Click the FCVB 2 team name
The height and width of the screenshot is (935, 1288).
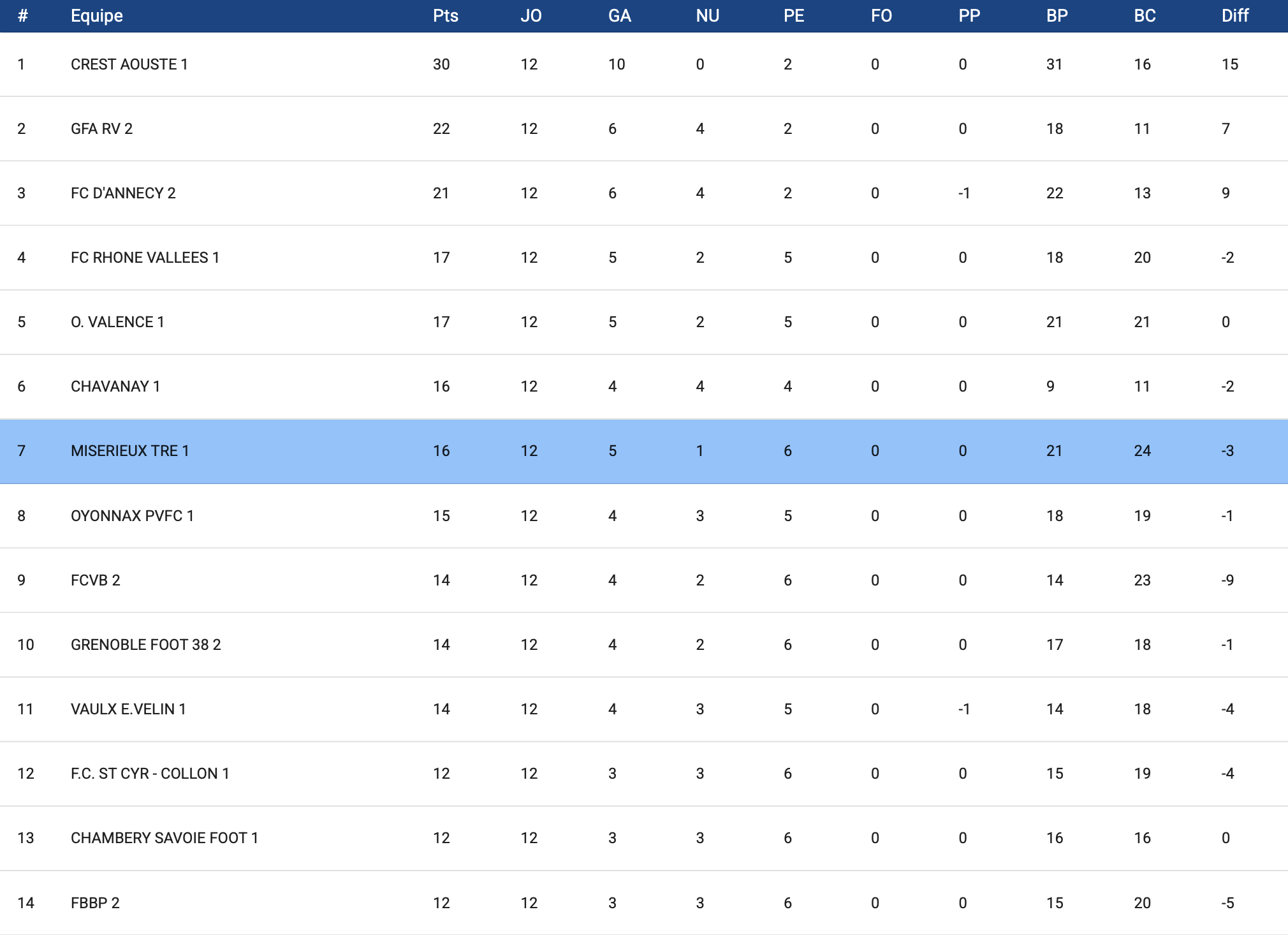(95, 580)
